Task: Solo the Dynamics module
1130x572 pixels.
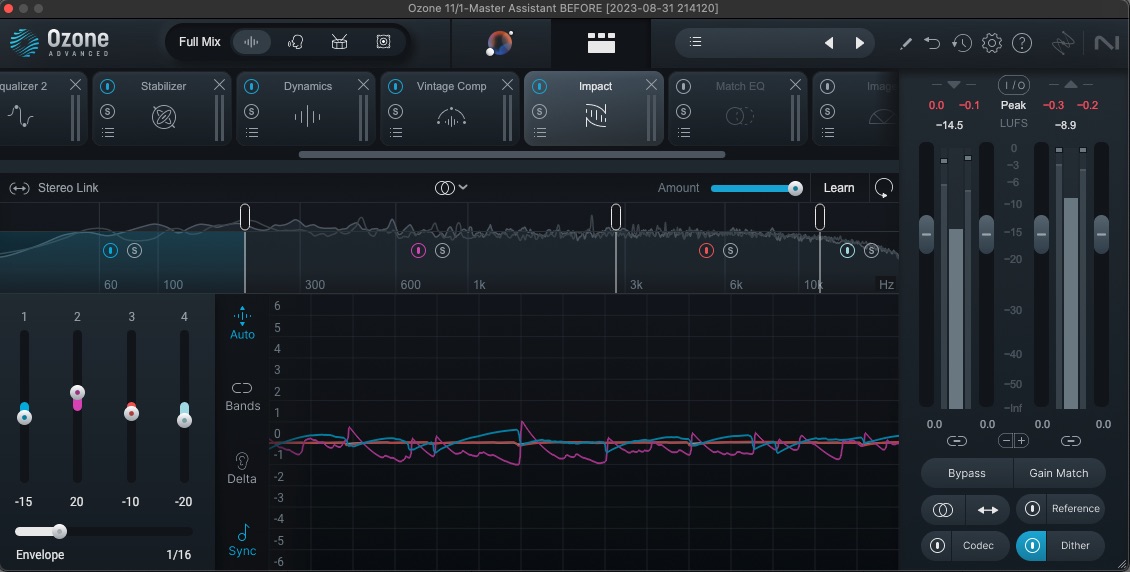Action: point(252,111)
